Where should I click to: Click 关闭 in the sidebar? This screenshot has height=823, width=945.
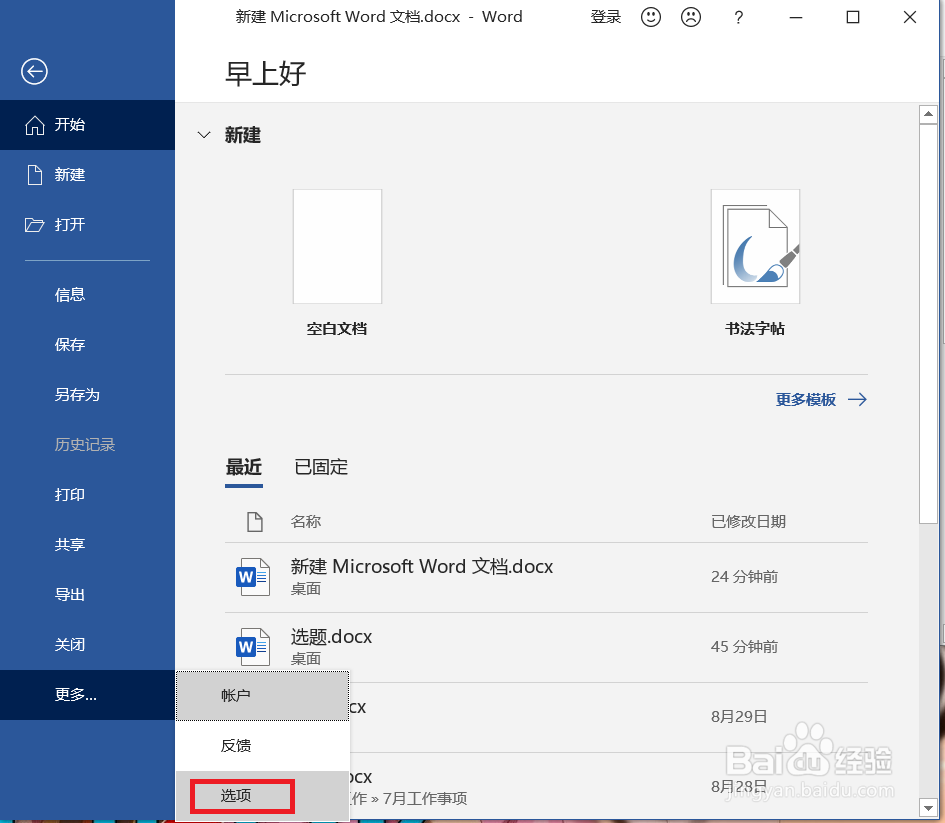[70, 645]
